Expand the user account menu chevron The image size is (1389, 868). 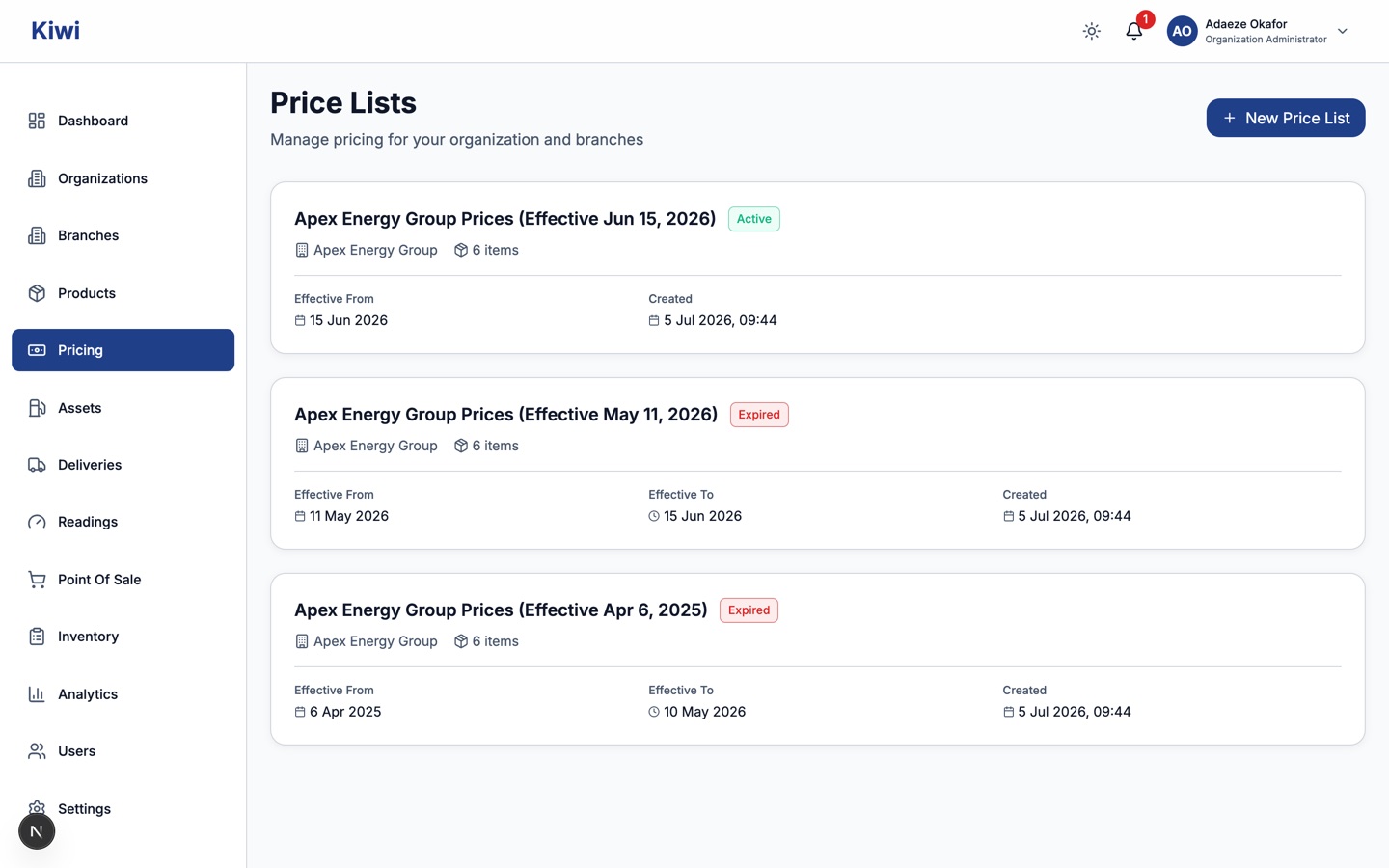pos(1343,31)
